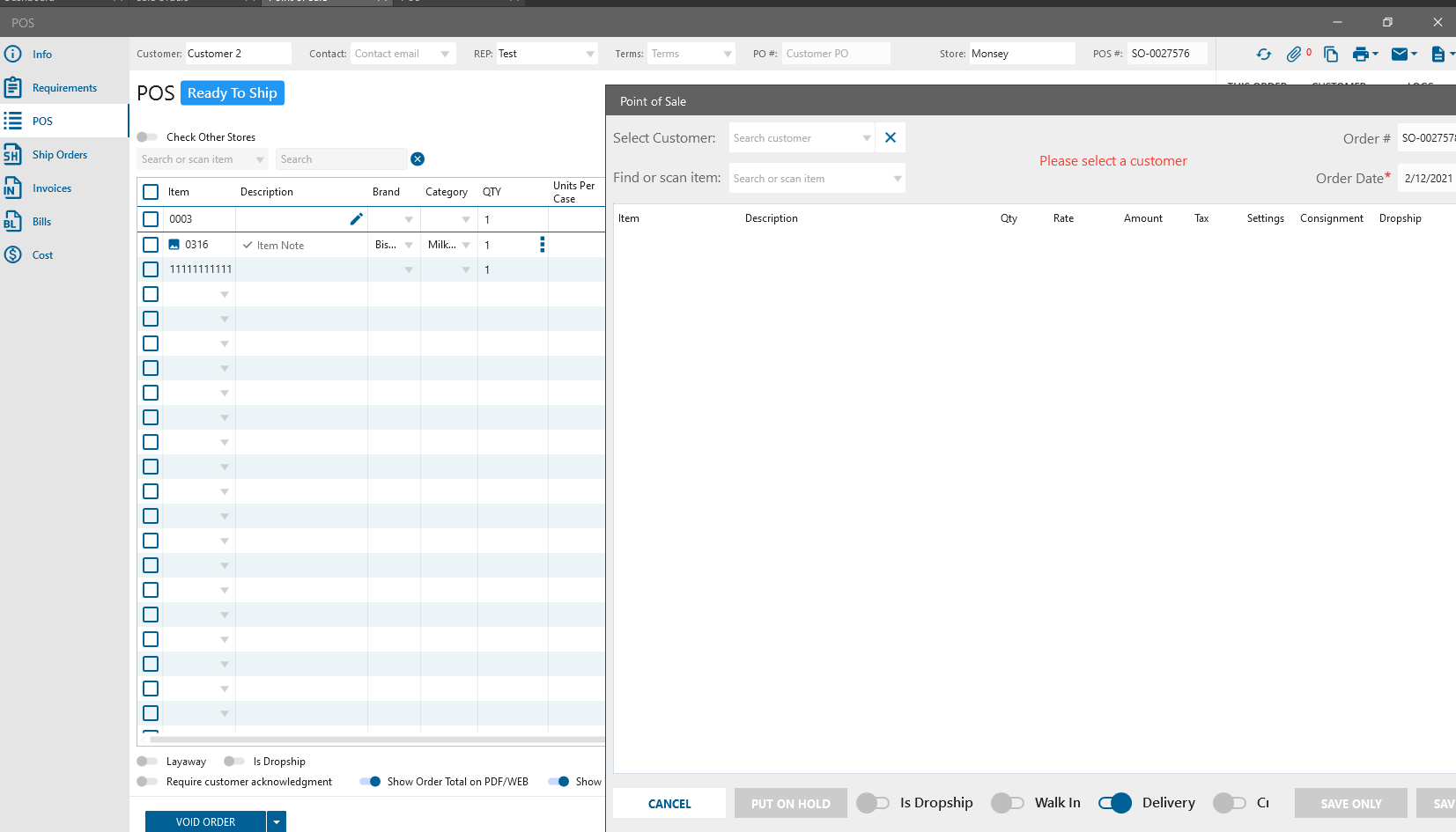Screen dimensions: 1456x832
Task: Open the Terms dropdown
Action: [728, 55]
